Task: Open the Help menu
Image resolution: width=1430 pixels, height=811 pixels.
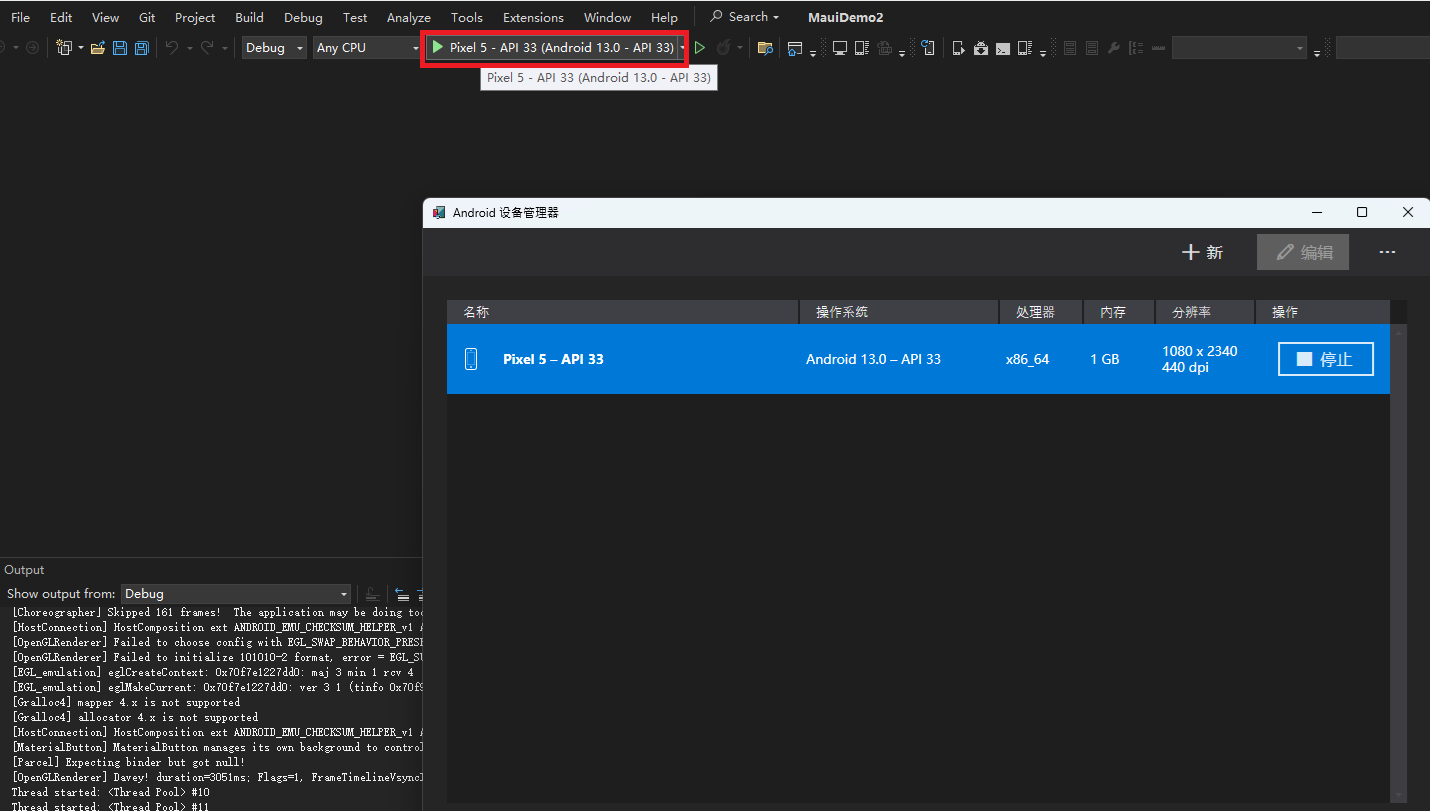Action: [x=664, y=17]
